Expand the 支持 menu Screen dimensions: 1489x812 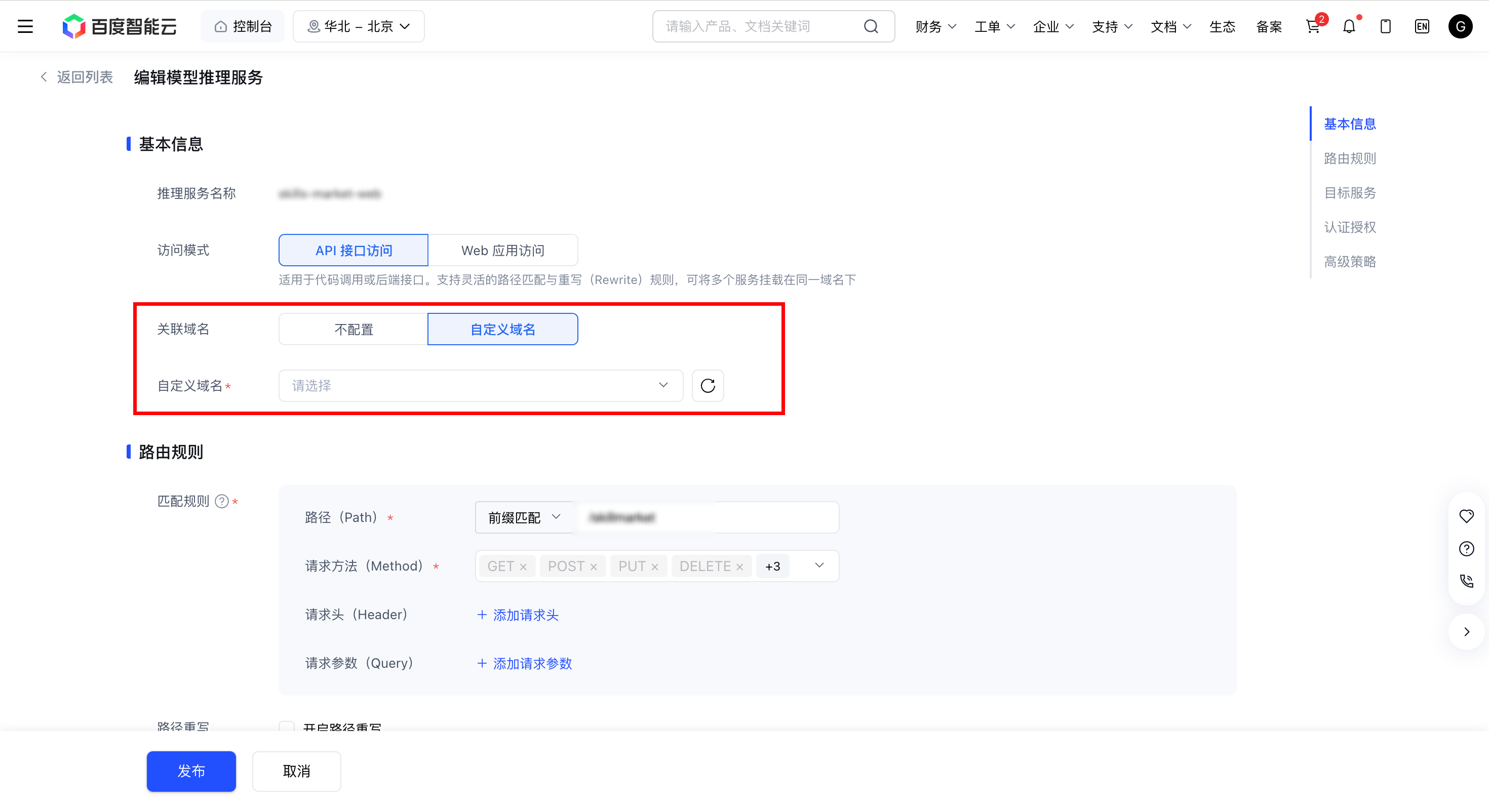coord(1112,27)
